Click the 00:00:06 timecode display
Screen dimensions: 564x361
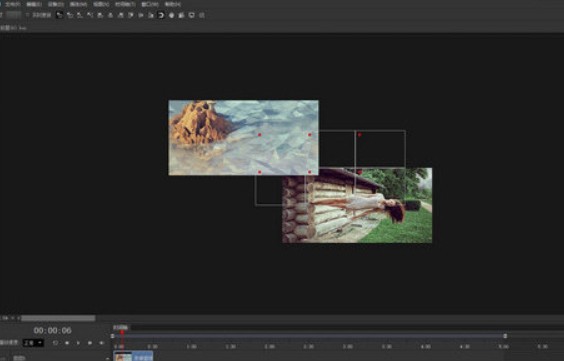(x=53, y=330)
